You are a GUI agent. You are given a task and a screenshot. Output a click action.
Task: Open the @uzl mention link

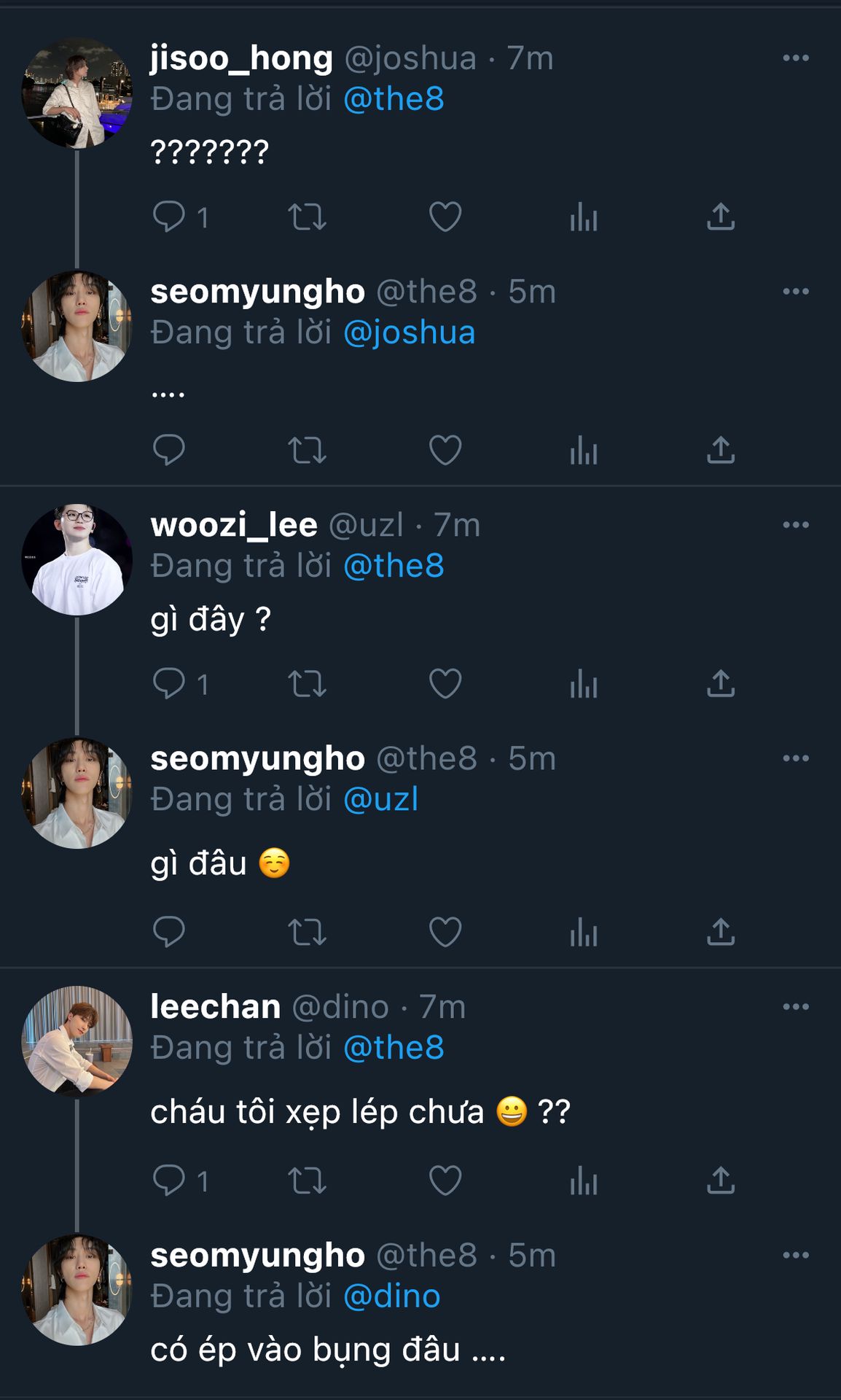pyautogui.click(x=380, y=799)
